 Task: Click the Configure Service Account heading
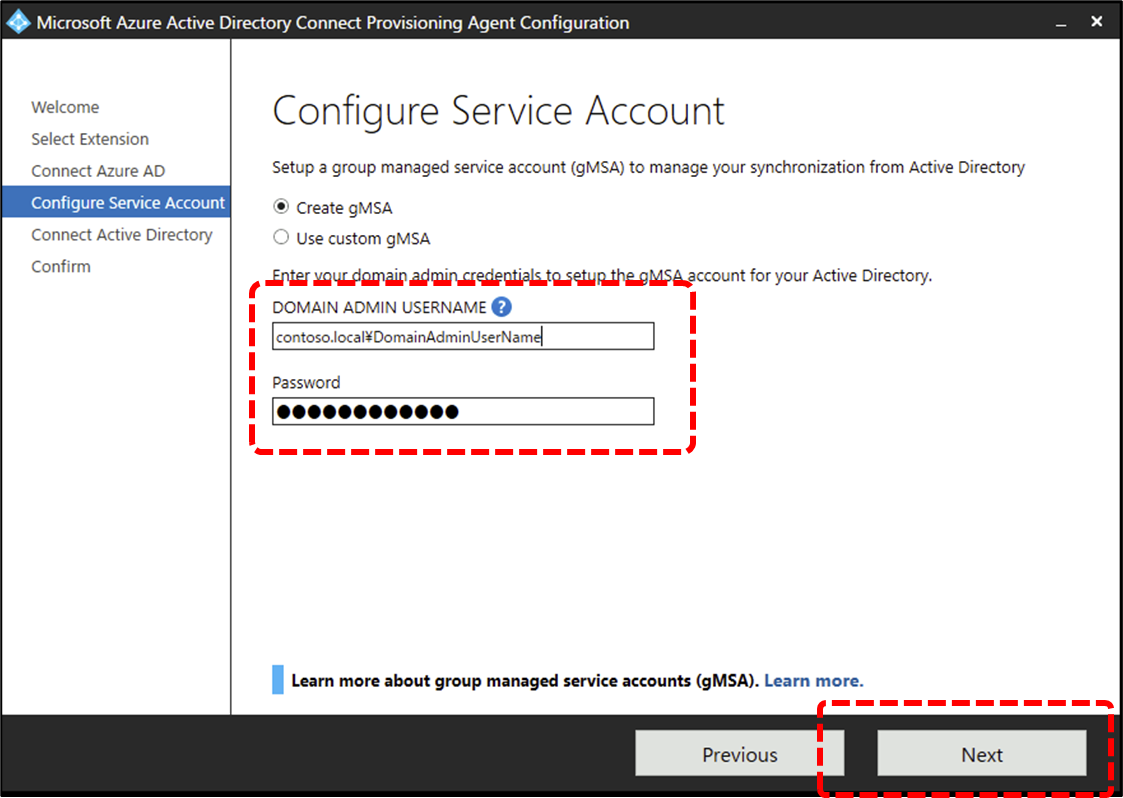coord(498,111)
